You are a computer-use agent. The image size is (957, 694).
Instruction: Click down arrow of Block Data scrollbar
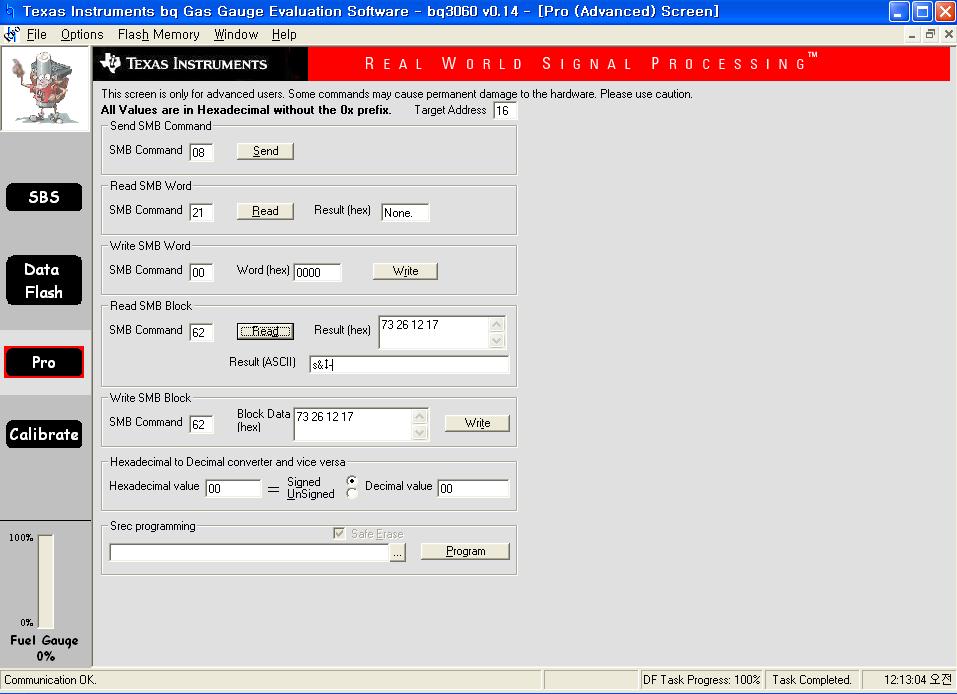[420, 432]
